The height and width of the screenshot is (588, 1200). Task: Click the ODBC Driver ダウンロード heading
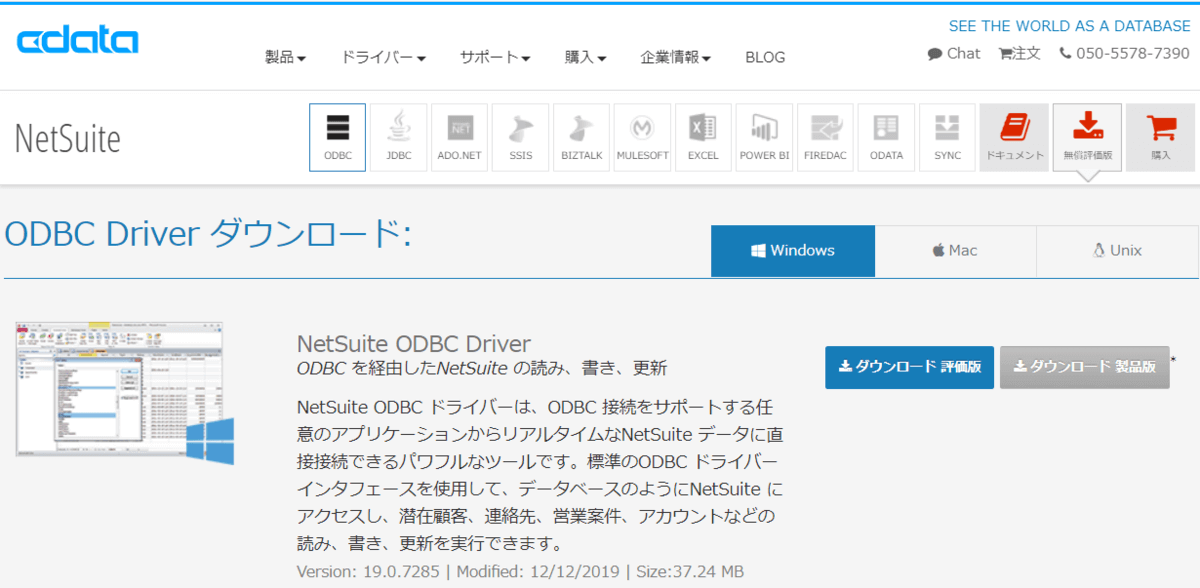point(208,235)
